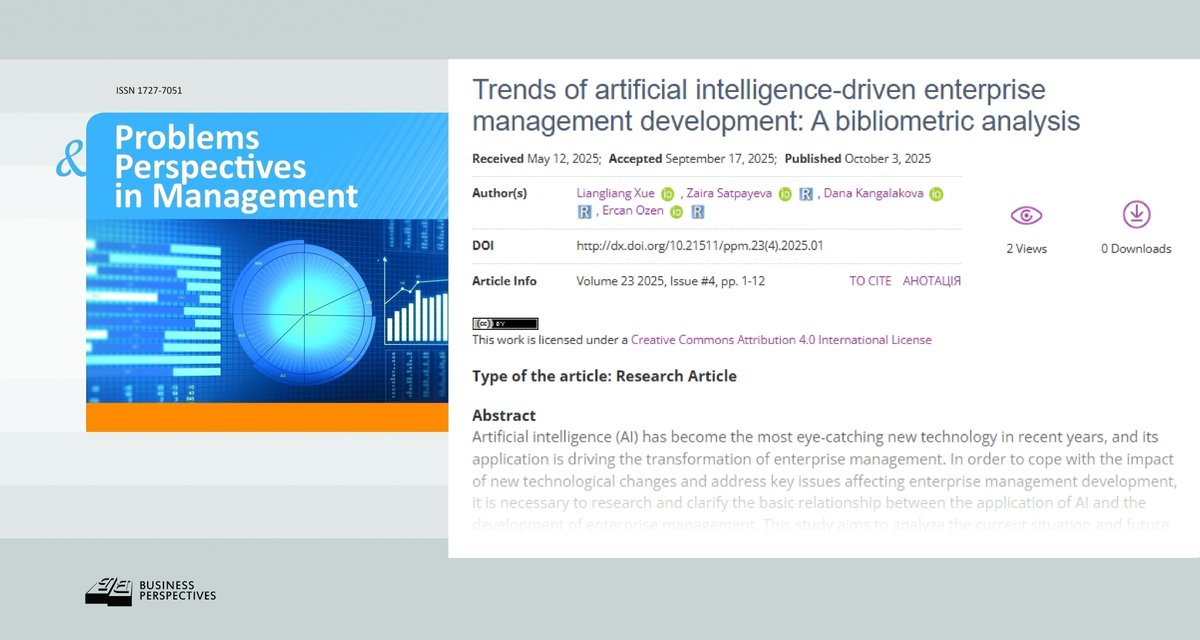Select author Zaira Satpayeva
Screen dimensions: 1200x640
tap(728, 193)
